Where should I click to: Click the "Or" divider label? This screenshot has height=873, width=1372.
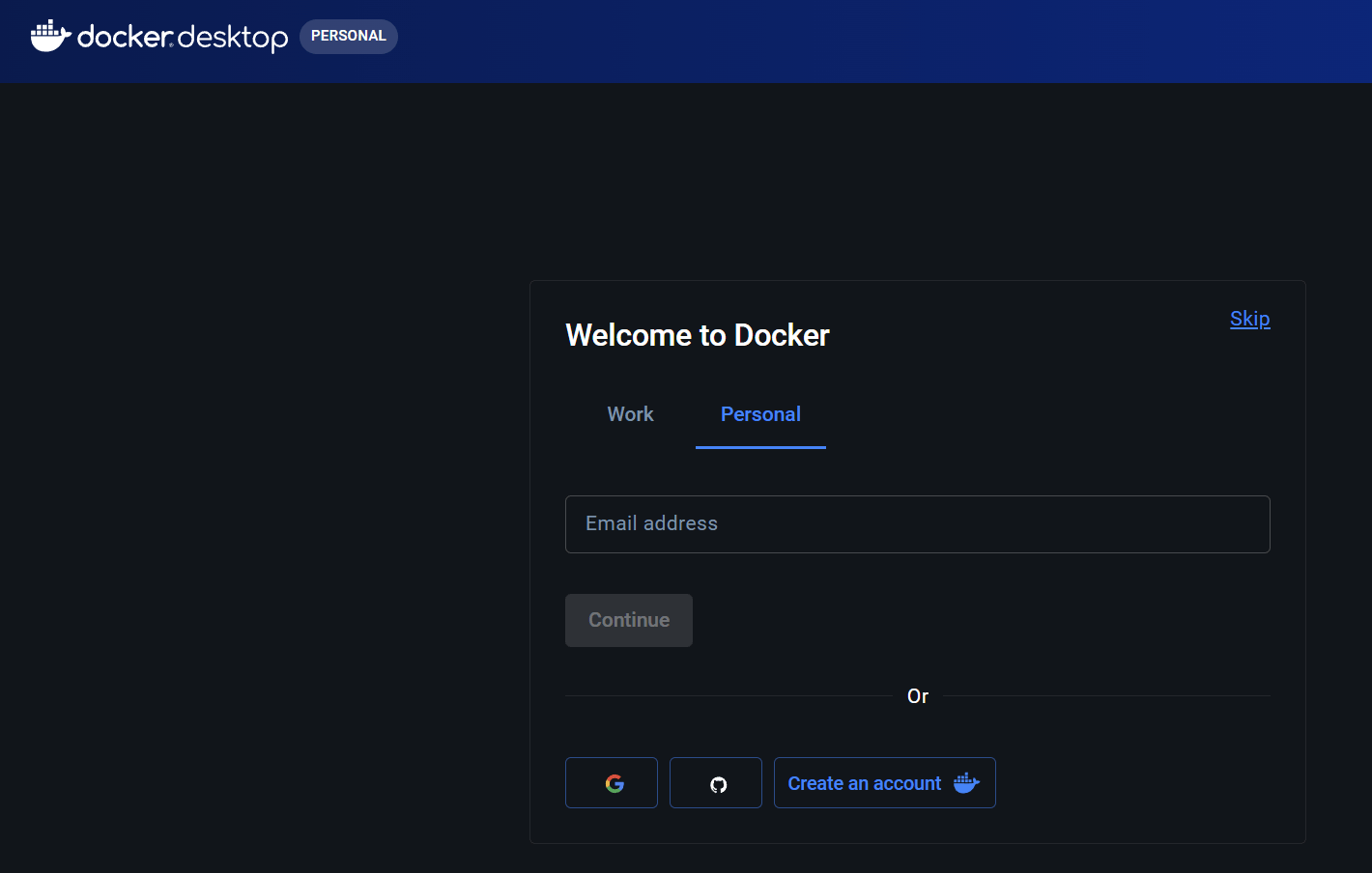[918, 696]
